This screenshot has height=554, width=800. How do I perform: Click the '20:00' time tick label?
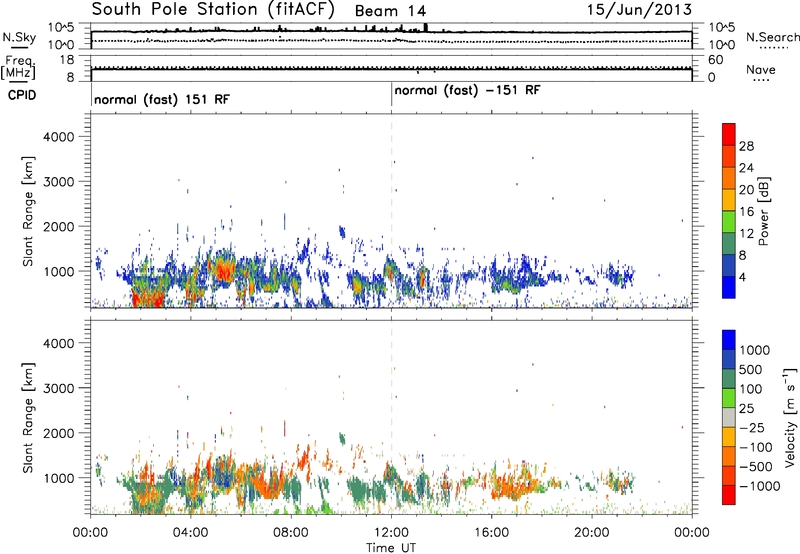click(x=592, y=533)
